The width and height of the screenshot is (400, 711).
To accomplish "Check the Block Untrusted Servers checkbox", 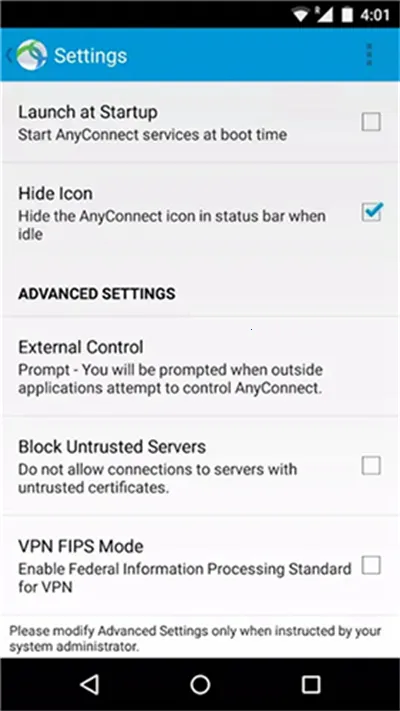I will (371, 466).
